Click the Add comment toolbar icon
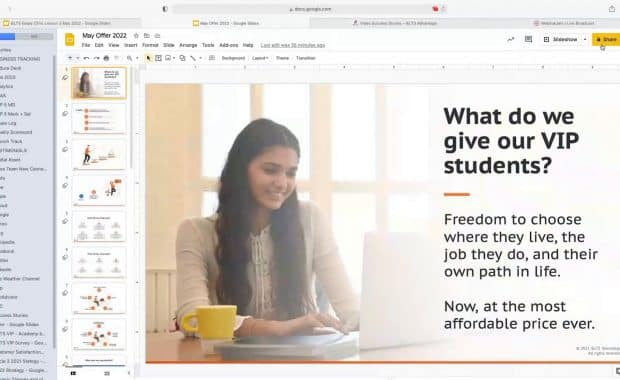 (212, 58)
